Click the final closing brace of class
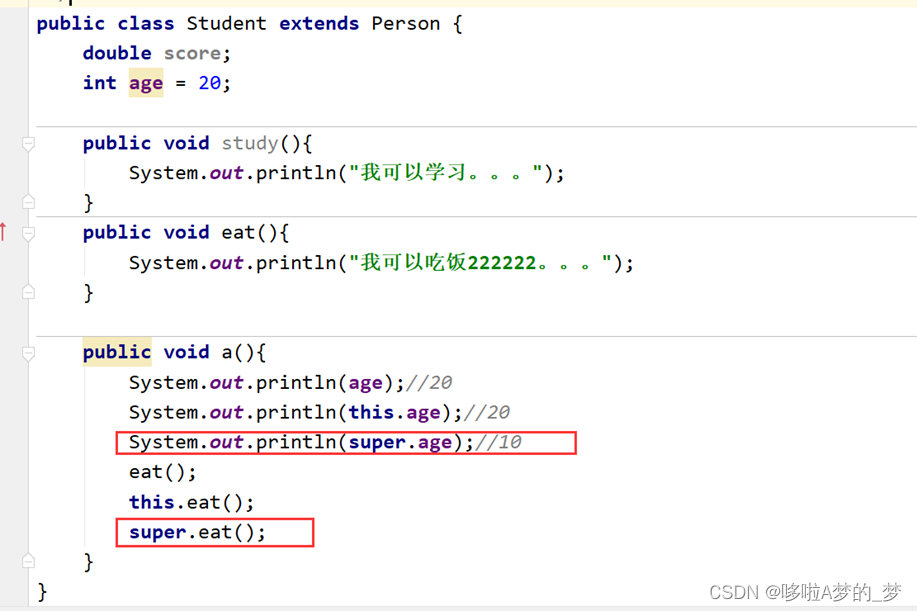The image size is (917, 611). 42,592
